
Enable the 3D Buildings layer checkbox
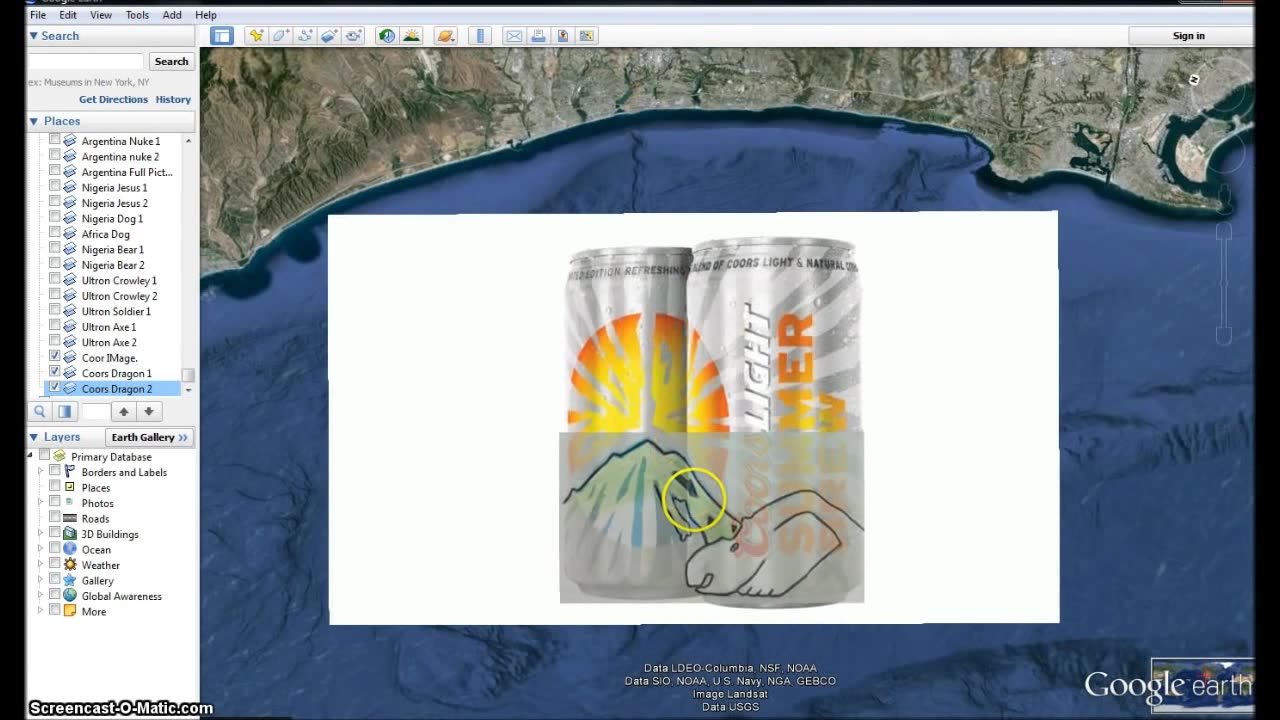[x=55, y=534]
